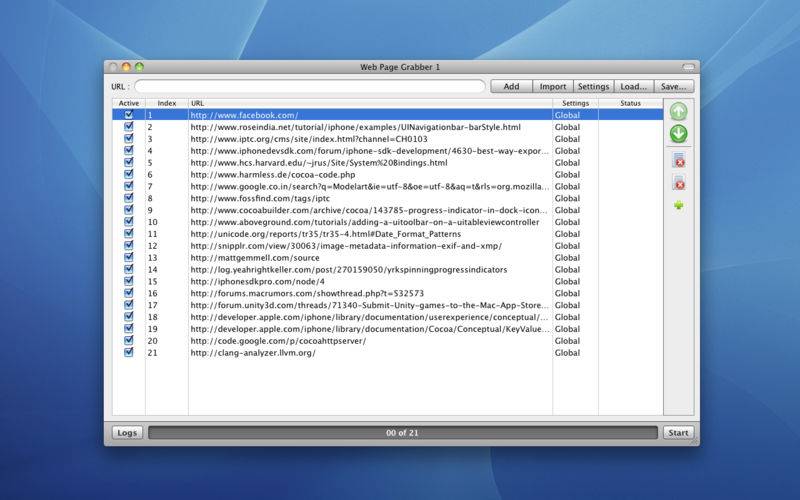
Task: Select the unicode.org tr35 reports URL
Action: click(326, 234)
